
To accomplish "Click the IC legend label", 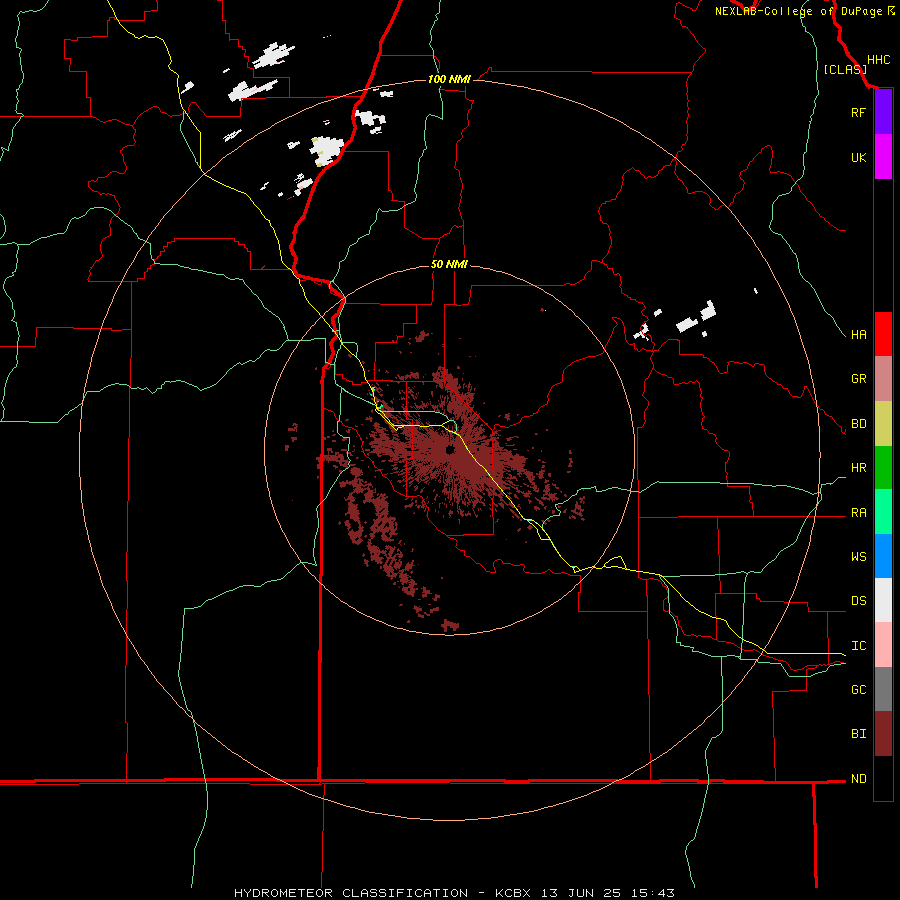I will coord(858,646).
